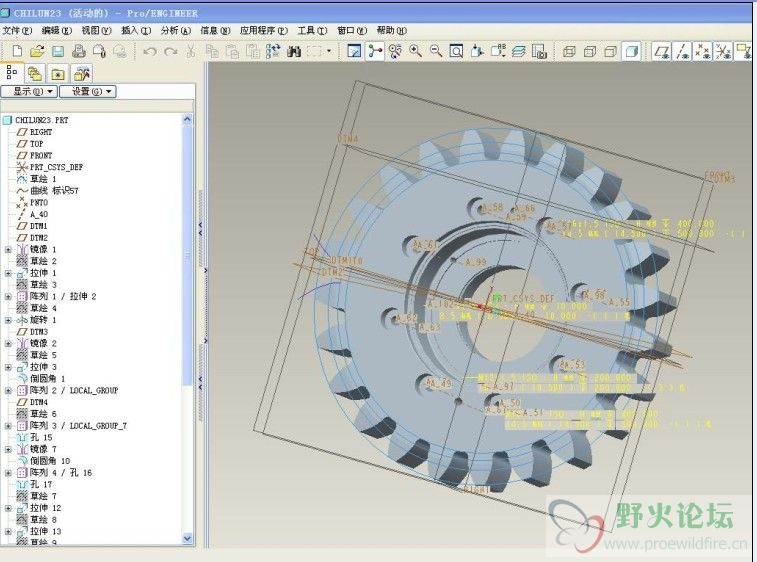This screenshot has width=757, height=562.
Task: Switch display to hidden line
Action: (590, 51)
